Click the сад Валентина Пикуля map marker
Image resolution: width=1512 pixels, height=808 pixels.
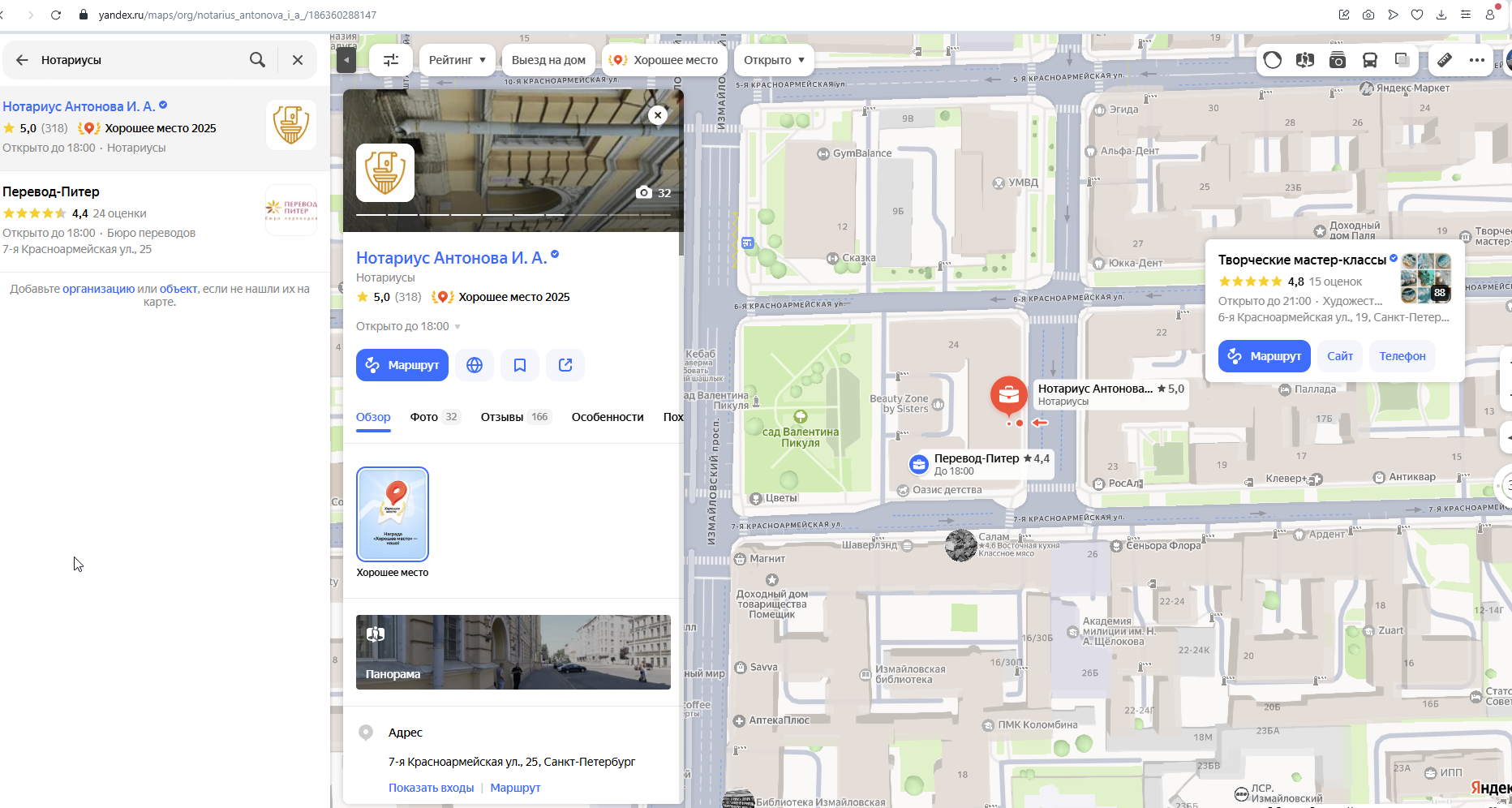pyautogui.click(x=801, y=417)
